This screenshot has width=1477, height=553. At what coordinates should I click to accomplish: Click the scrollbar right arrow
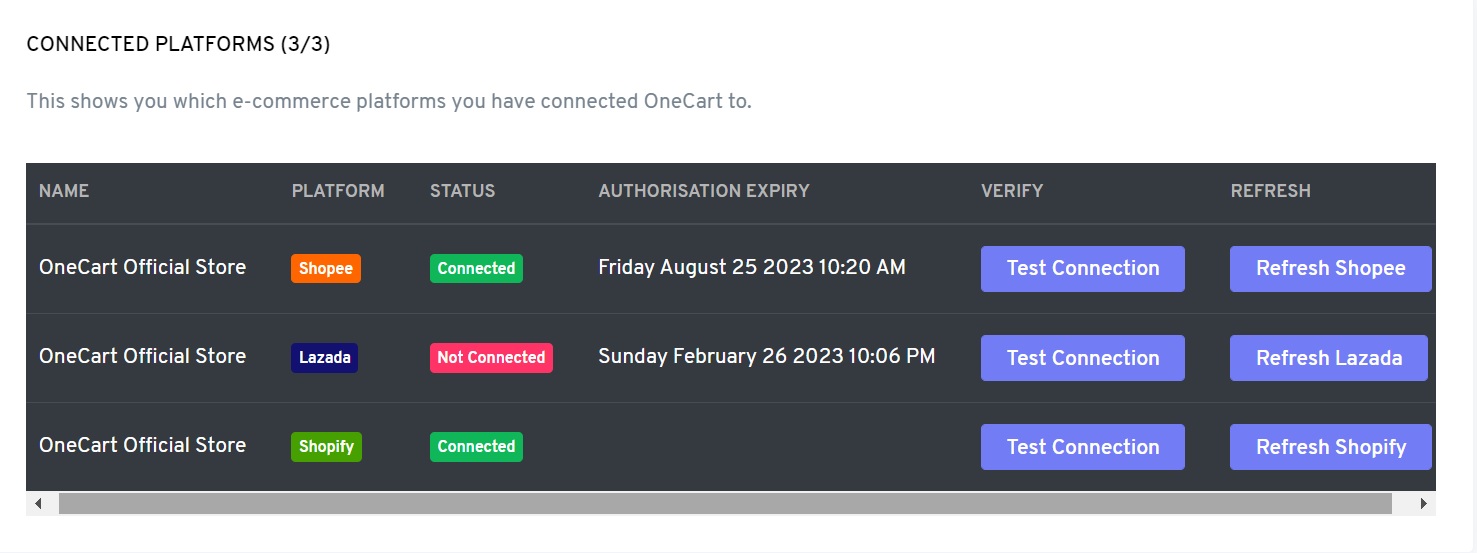point(1424,504)
